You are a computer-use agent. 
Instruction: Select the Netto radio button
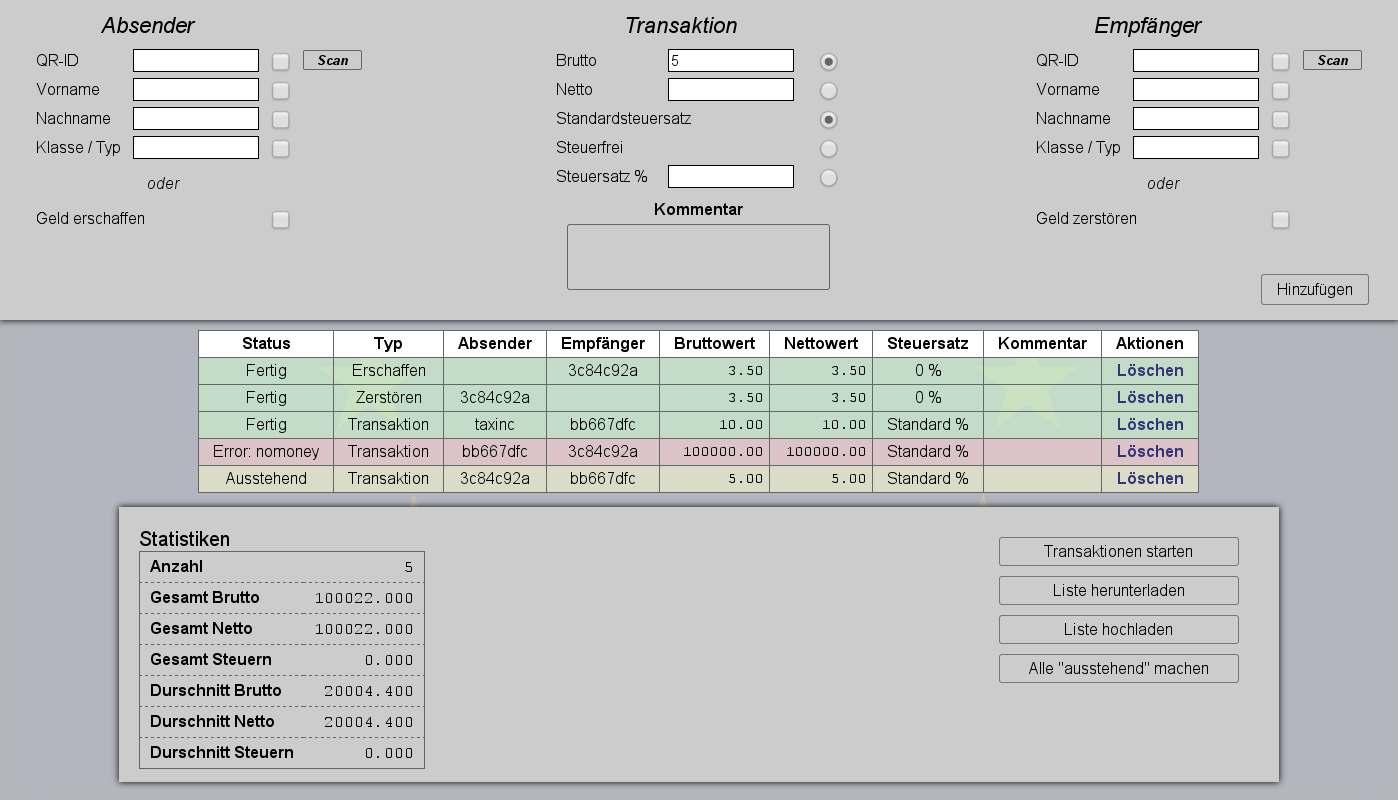tap(828, 91)
